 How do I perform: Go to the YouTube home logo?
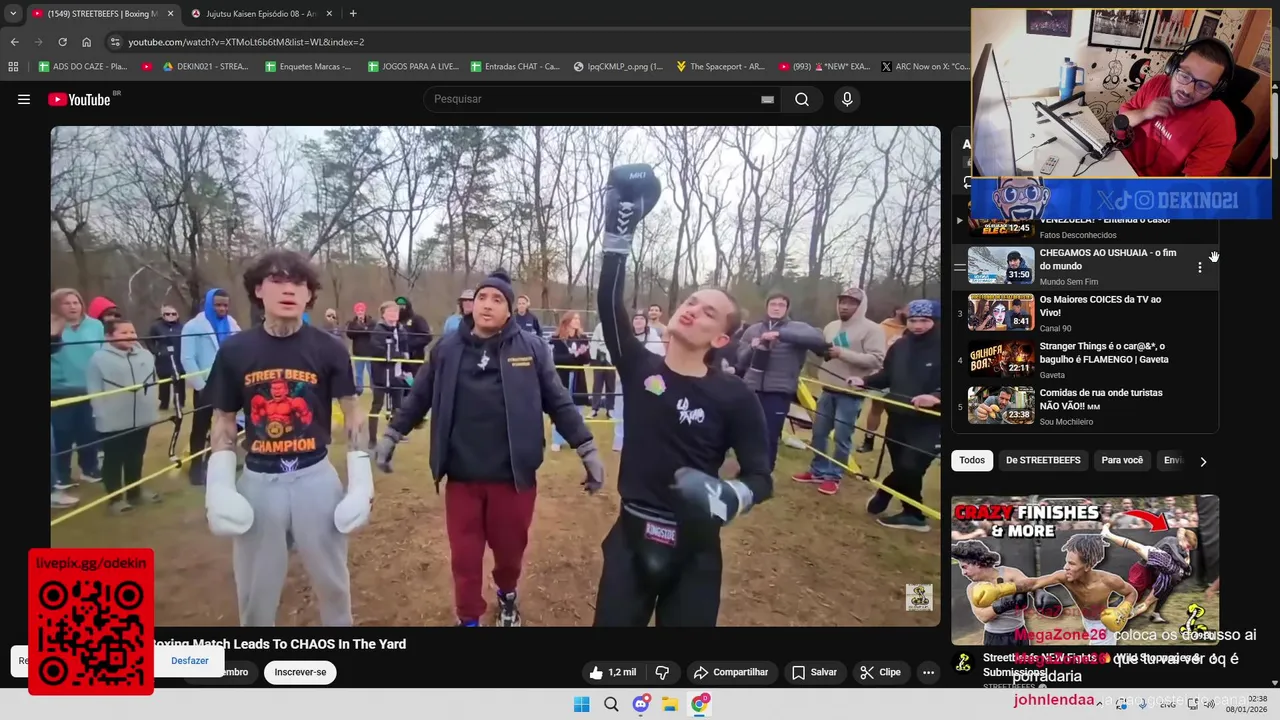pos(79,99)
